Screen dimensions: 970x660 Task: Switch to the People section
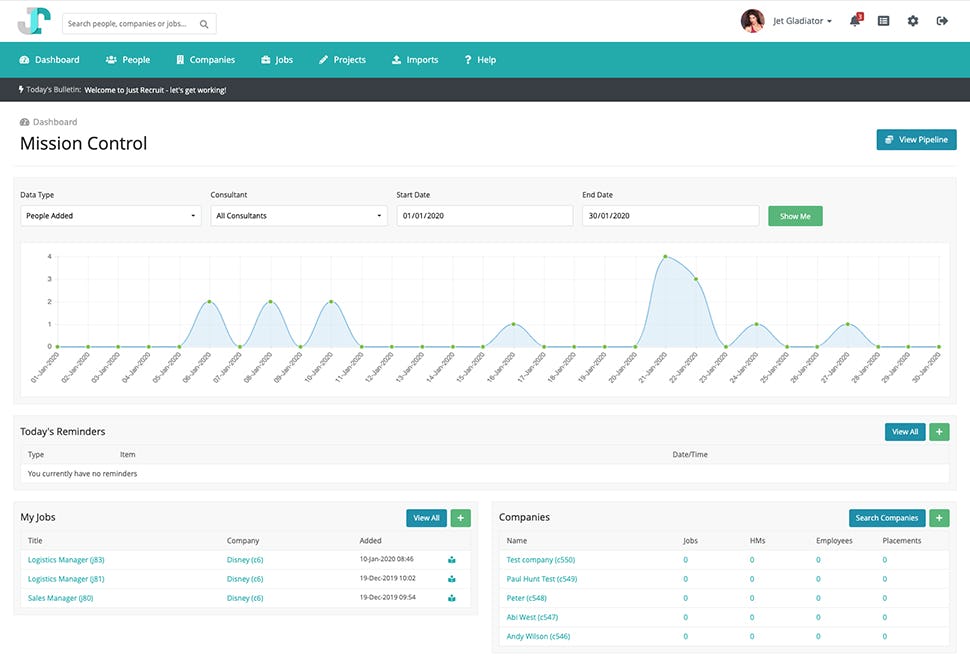tap(128, 59)
